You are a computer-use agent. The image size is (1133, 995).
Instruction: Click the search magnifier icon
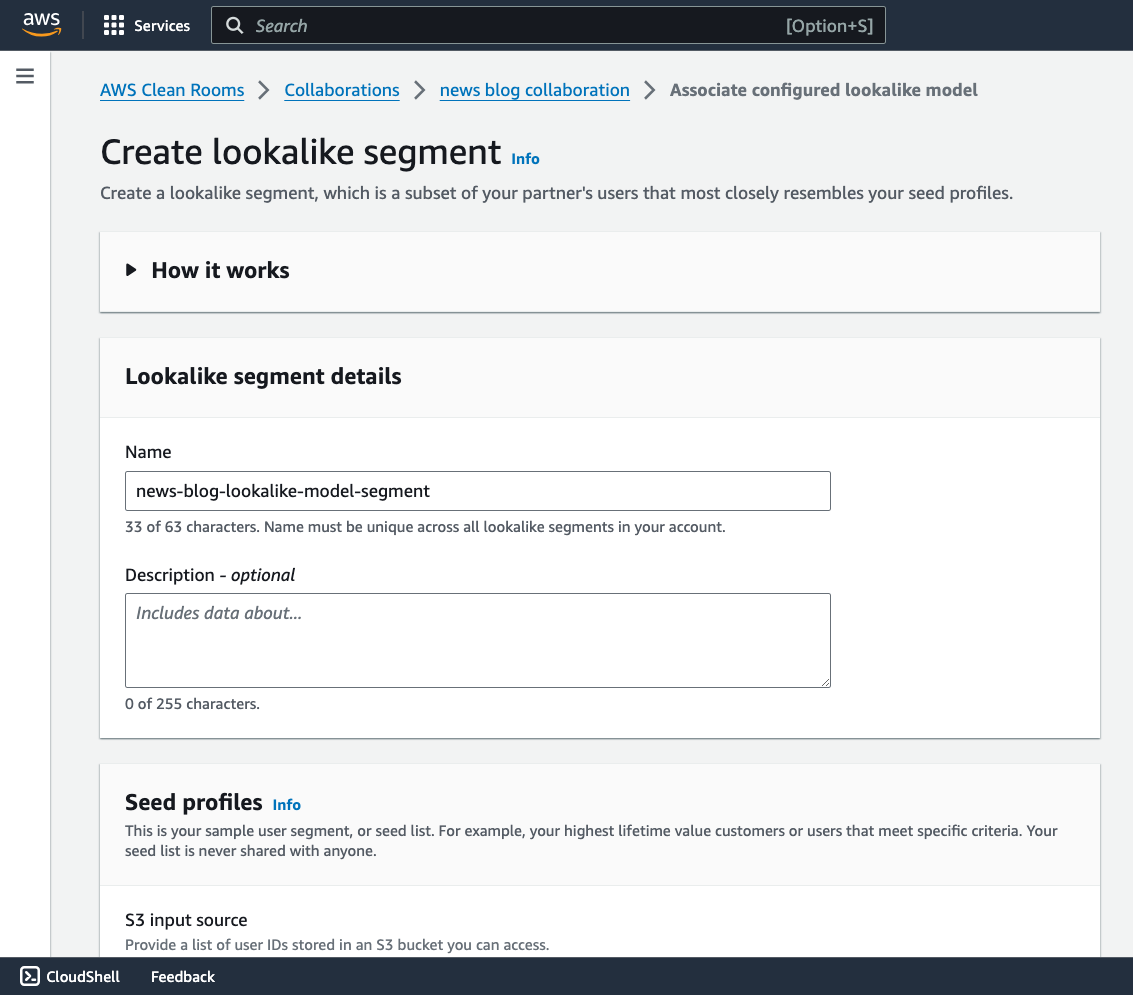point(235,26)
